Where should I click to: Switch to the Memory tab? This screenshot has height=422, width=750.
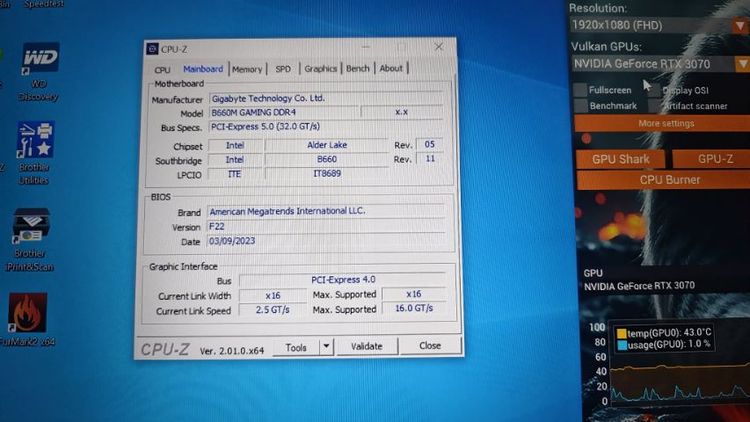pos(247,69)
